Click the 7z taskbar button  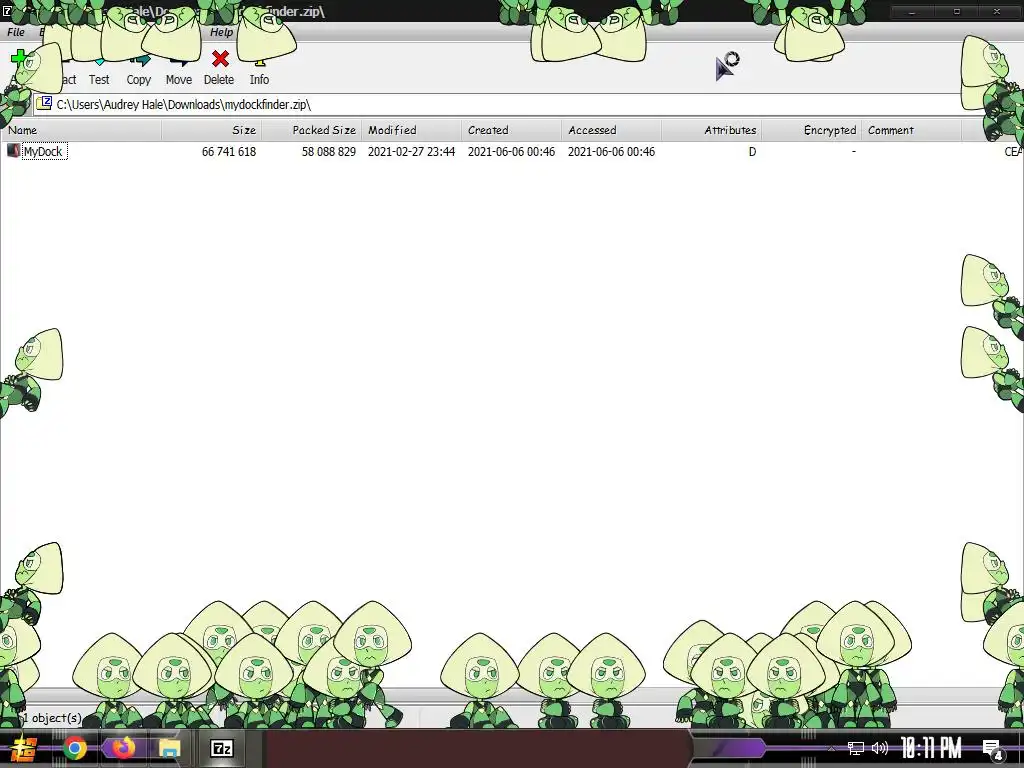tap(222, 748)
